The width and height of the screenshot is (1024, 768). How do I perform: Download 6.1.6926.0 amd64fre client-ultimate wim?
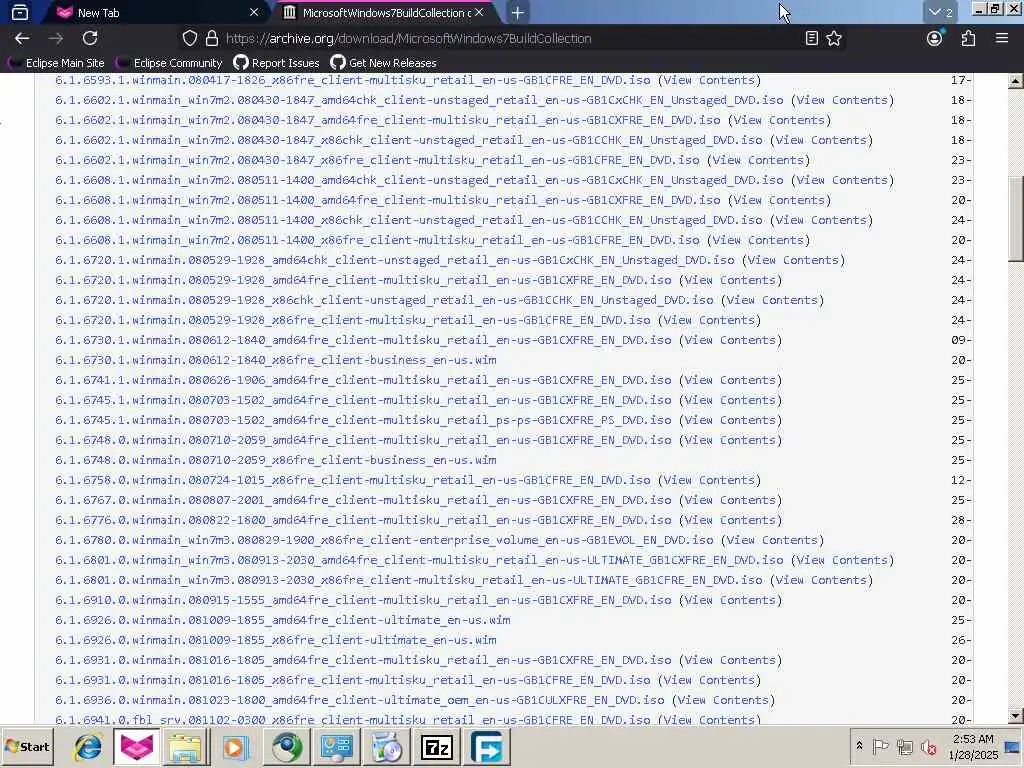click(x=283, y=620)
